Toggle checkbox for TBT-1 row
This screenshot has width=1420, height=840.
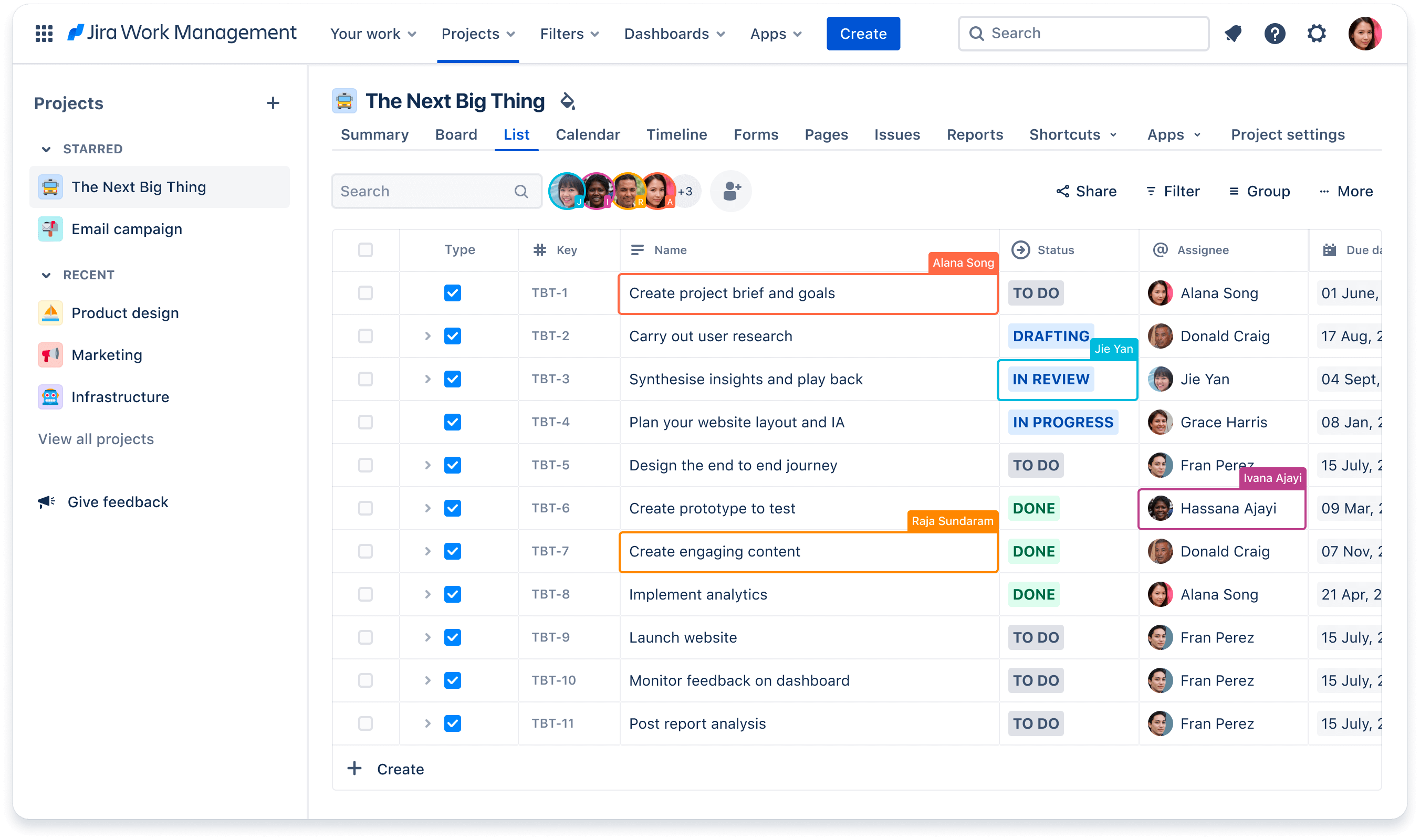click(366, 293)
